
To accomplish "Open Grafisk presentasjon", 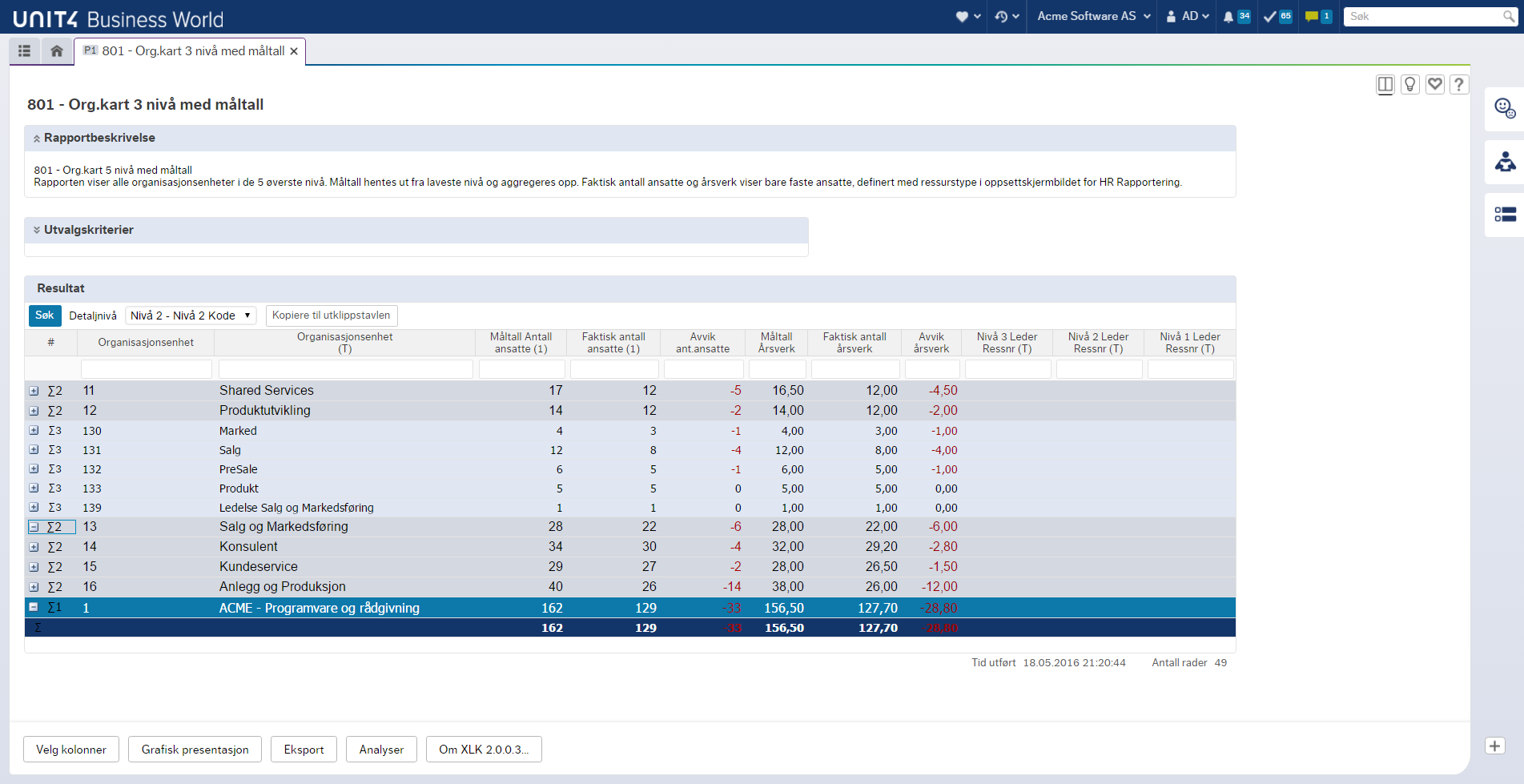I will coord(195,750).
